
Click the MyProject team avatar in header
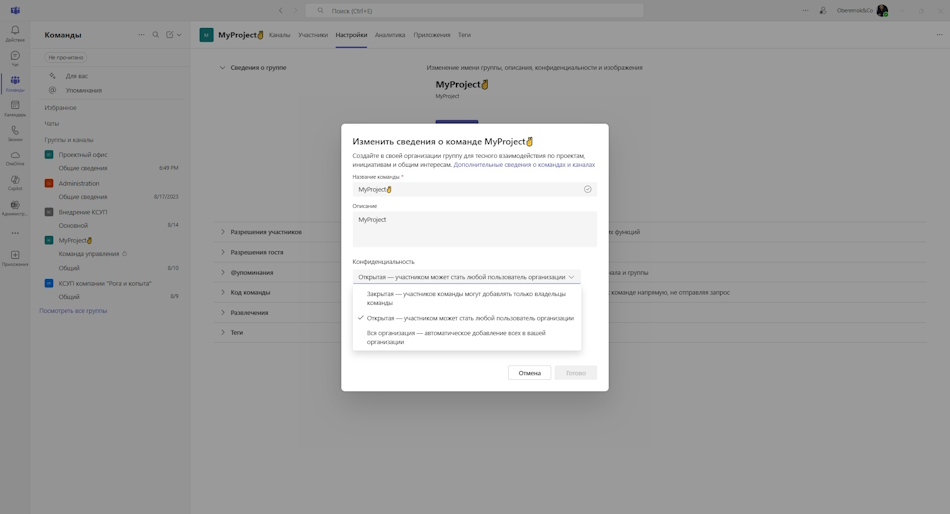click(x=206, y=35)
